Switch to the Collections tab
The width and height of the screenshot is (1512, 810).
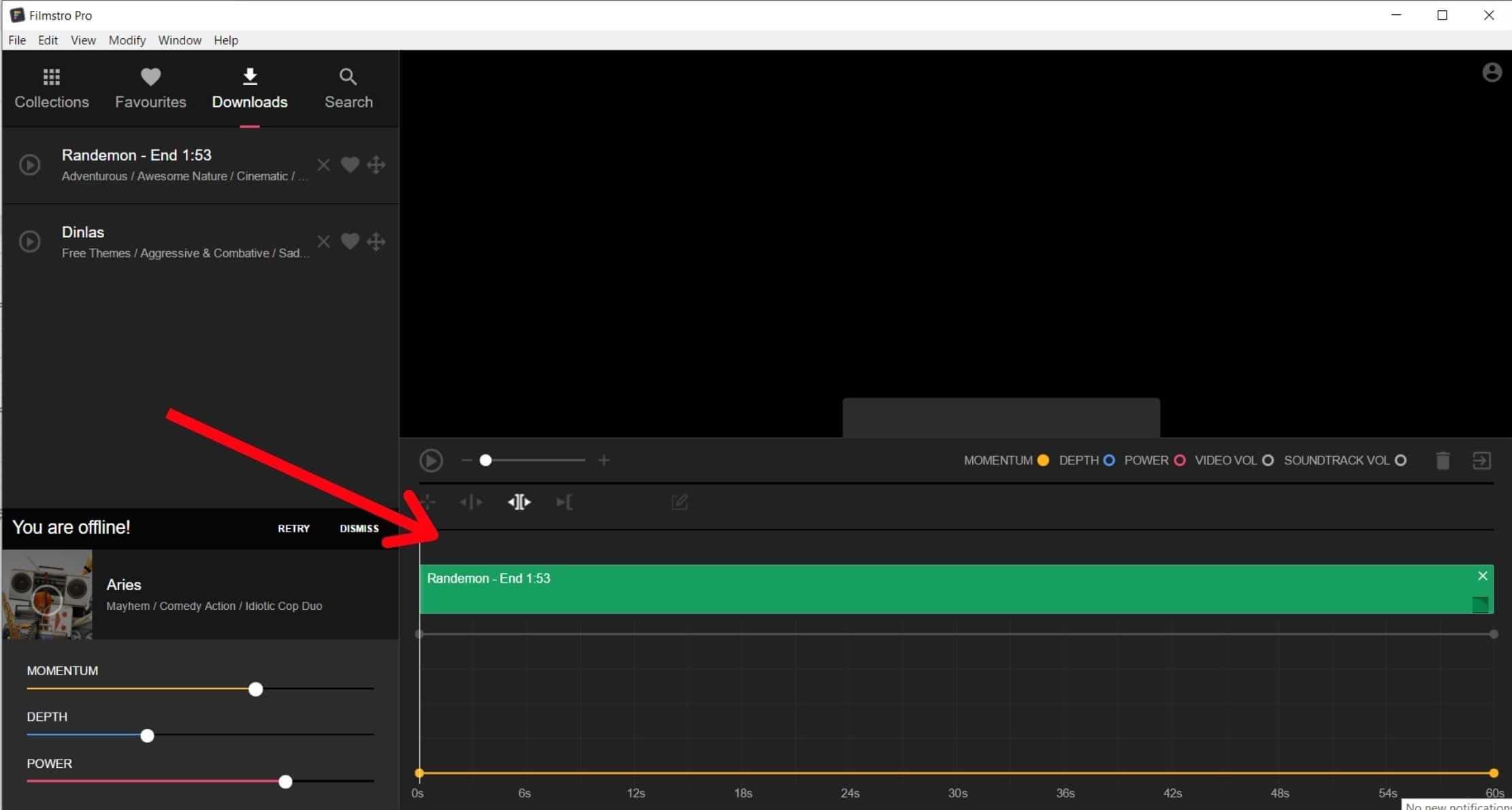(x=52, y=88)
